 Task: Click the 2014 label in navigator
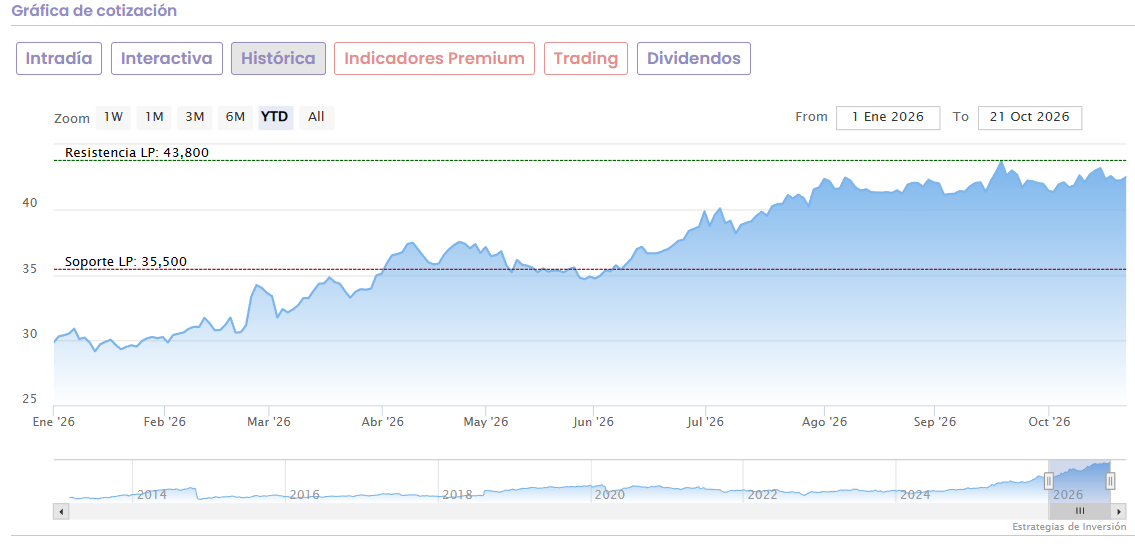point(152,495)
